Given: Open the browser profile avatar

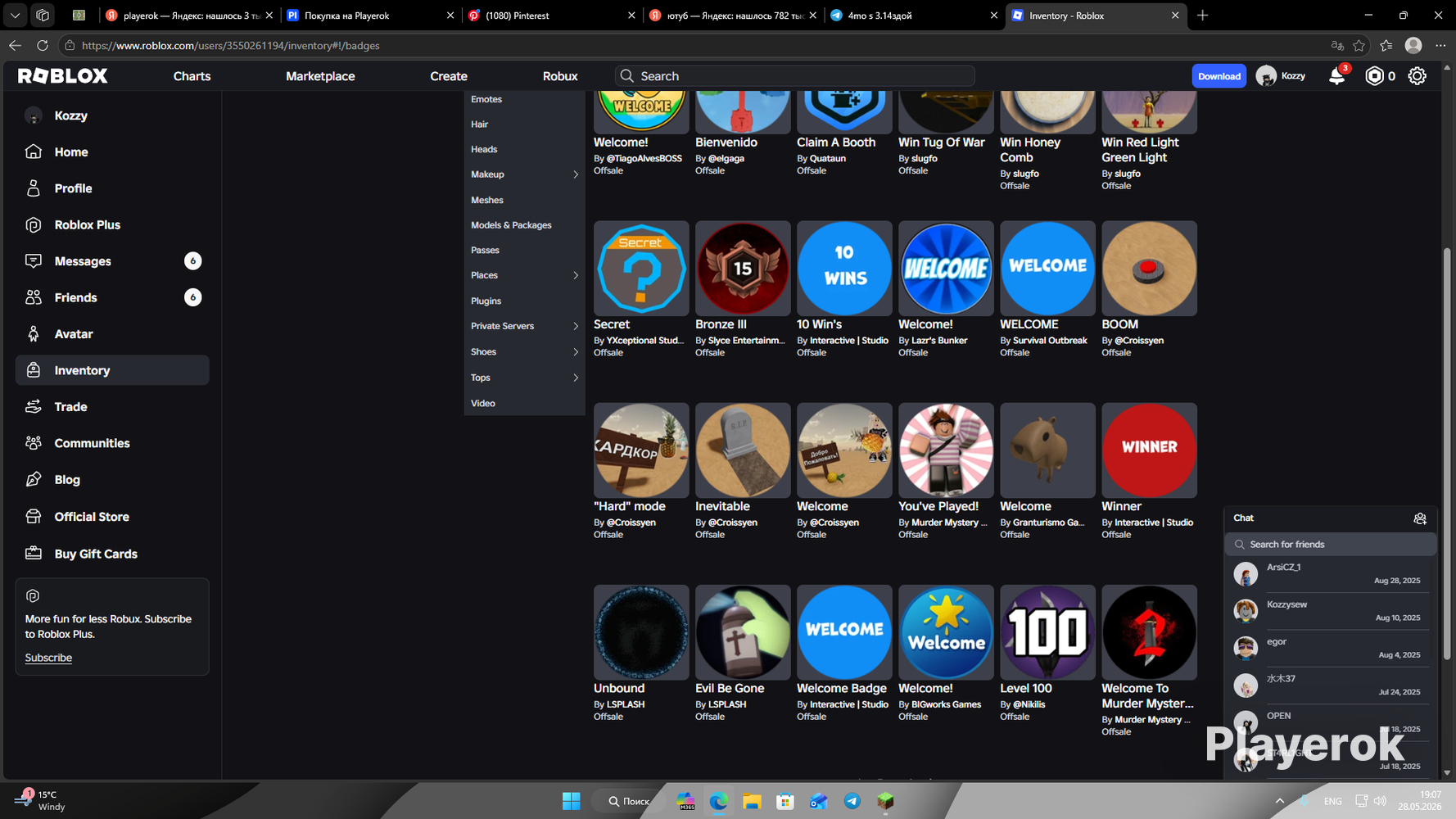Looking at the screenshot, I should click(x=1413, y=46).
